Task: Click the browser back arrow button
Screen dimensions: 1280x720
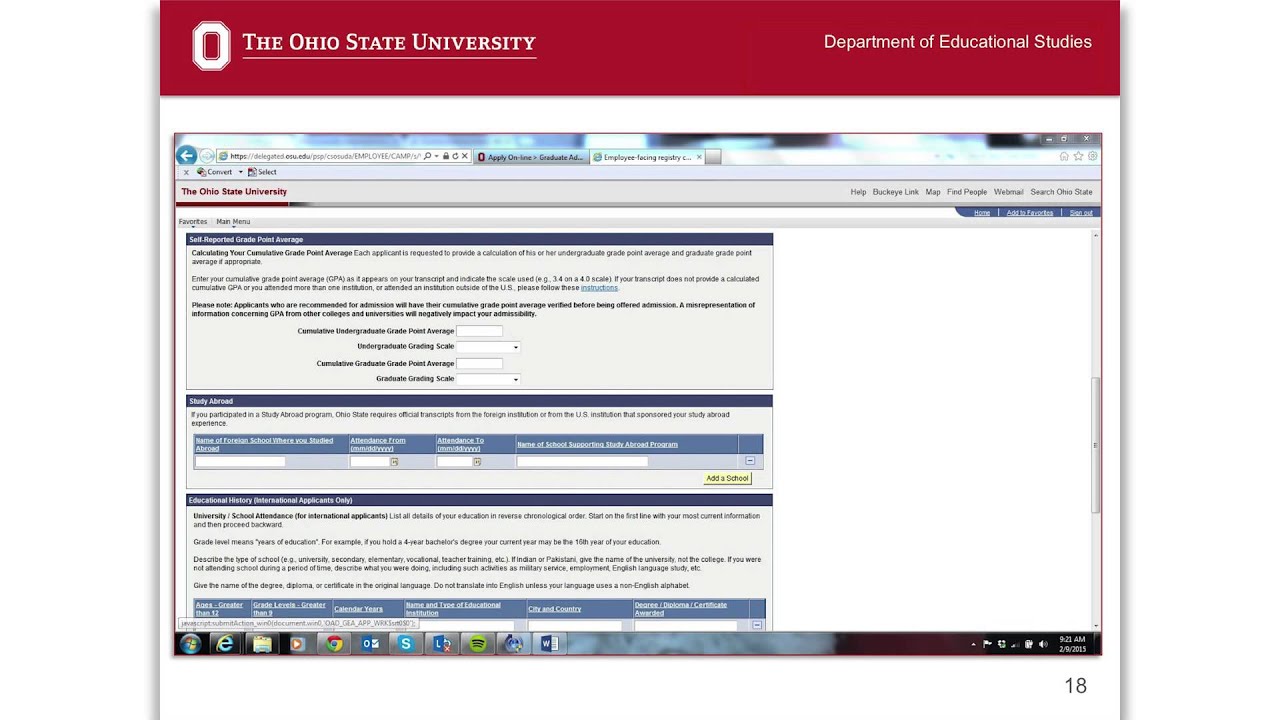Action: 186,155
